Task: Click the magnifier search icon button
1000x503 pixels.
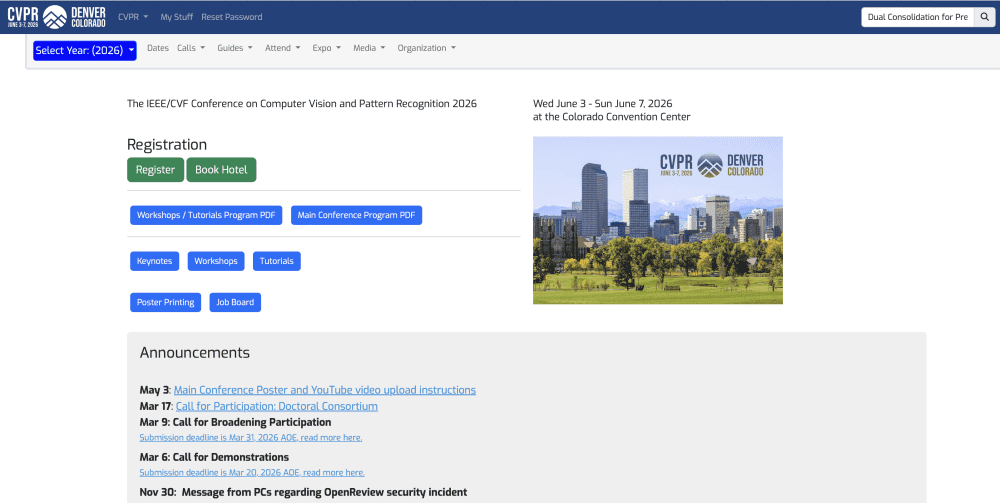Action: point(984,17)
